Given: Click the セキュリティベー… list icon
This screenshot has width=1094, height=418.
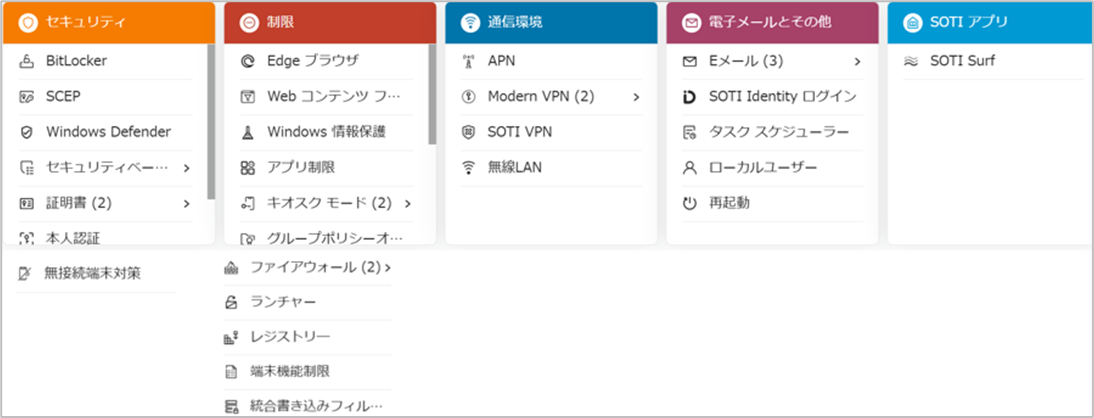Looking at the screenshot, I should pos(27,167).
